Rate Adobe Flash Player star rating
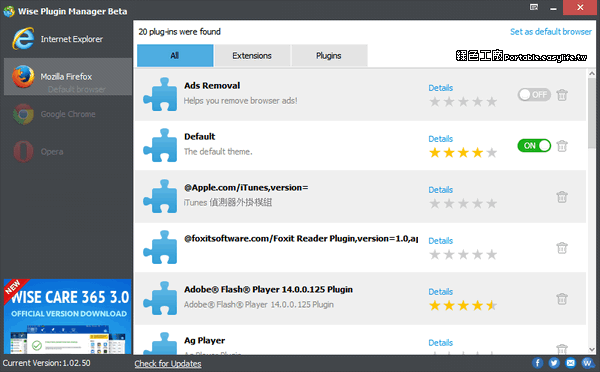Image resolution: width=600 pixels, height=372 pixels. point(463,305)
